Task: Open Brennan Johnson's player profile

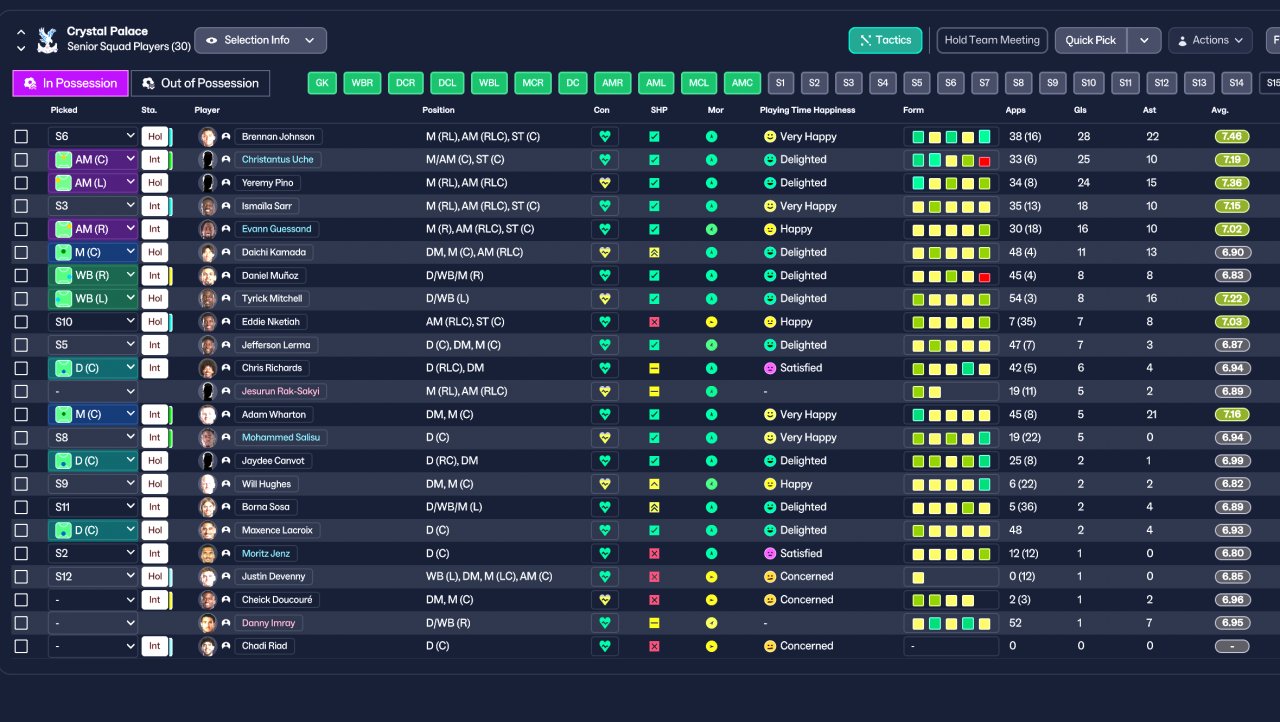Action: [278, 137]
